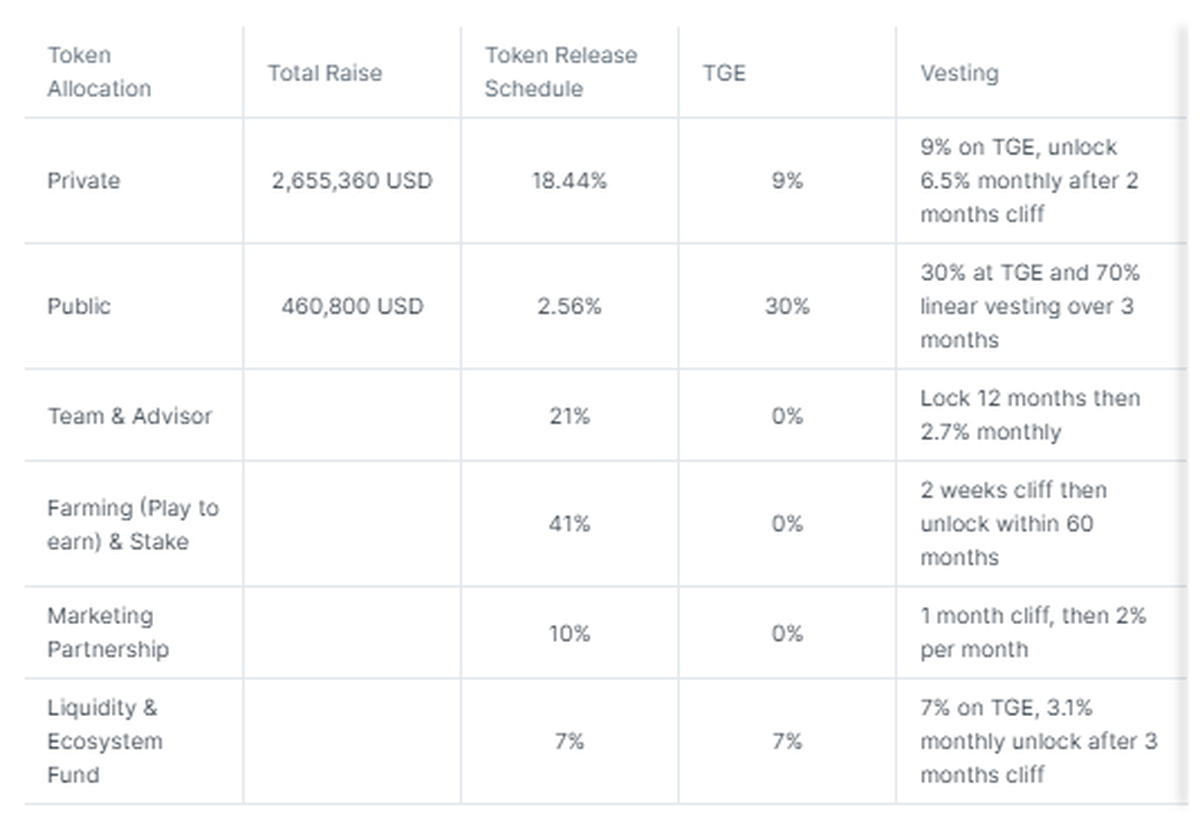The height and width of the screenshot is (823, 1200).
Task: Click the Public row label
Action: pyautogui.click(x=79, y=306)
